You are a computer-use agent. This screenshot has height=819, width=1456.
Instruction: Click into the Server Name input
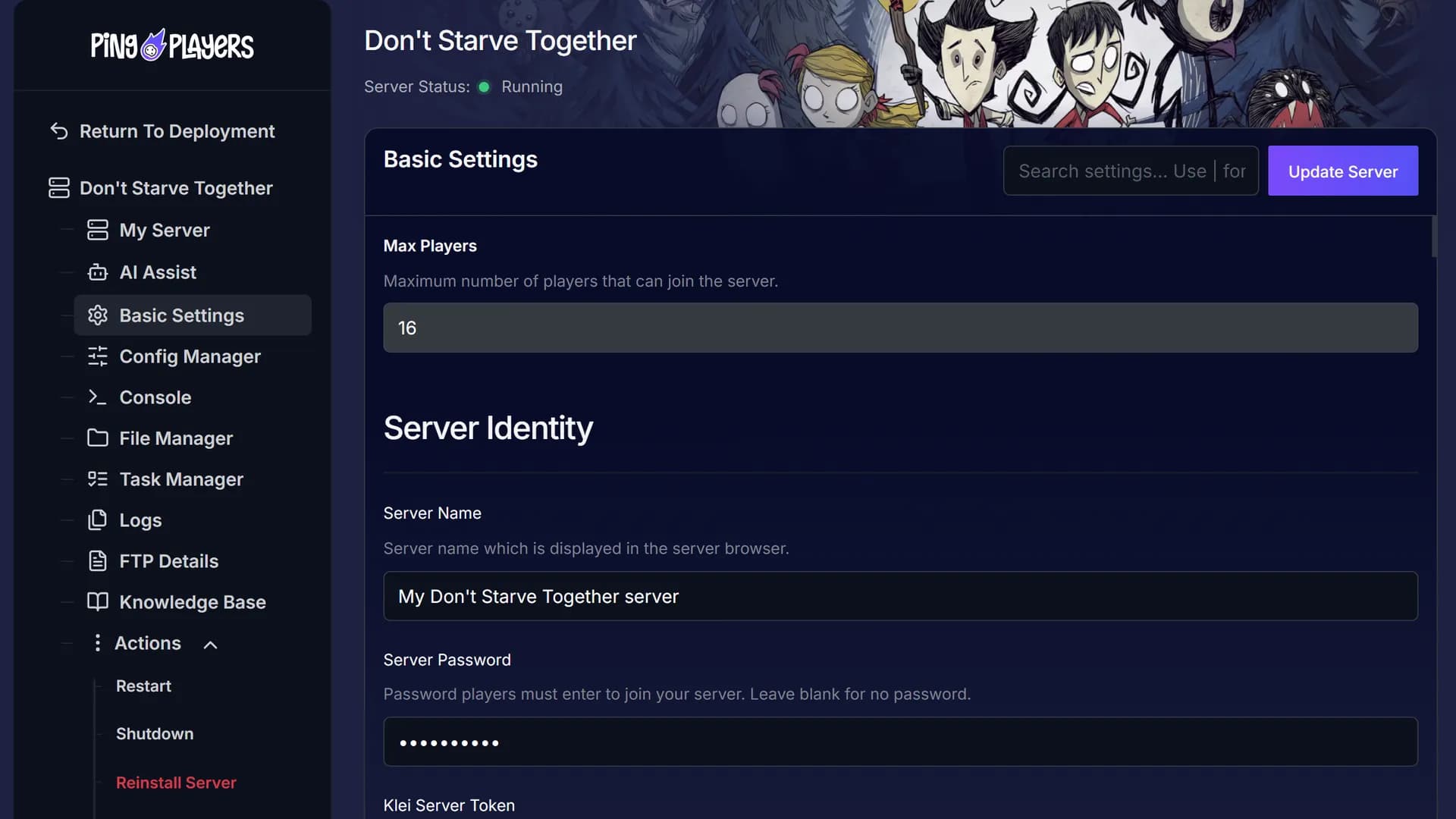[x=900, y=596]
